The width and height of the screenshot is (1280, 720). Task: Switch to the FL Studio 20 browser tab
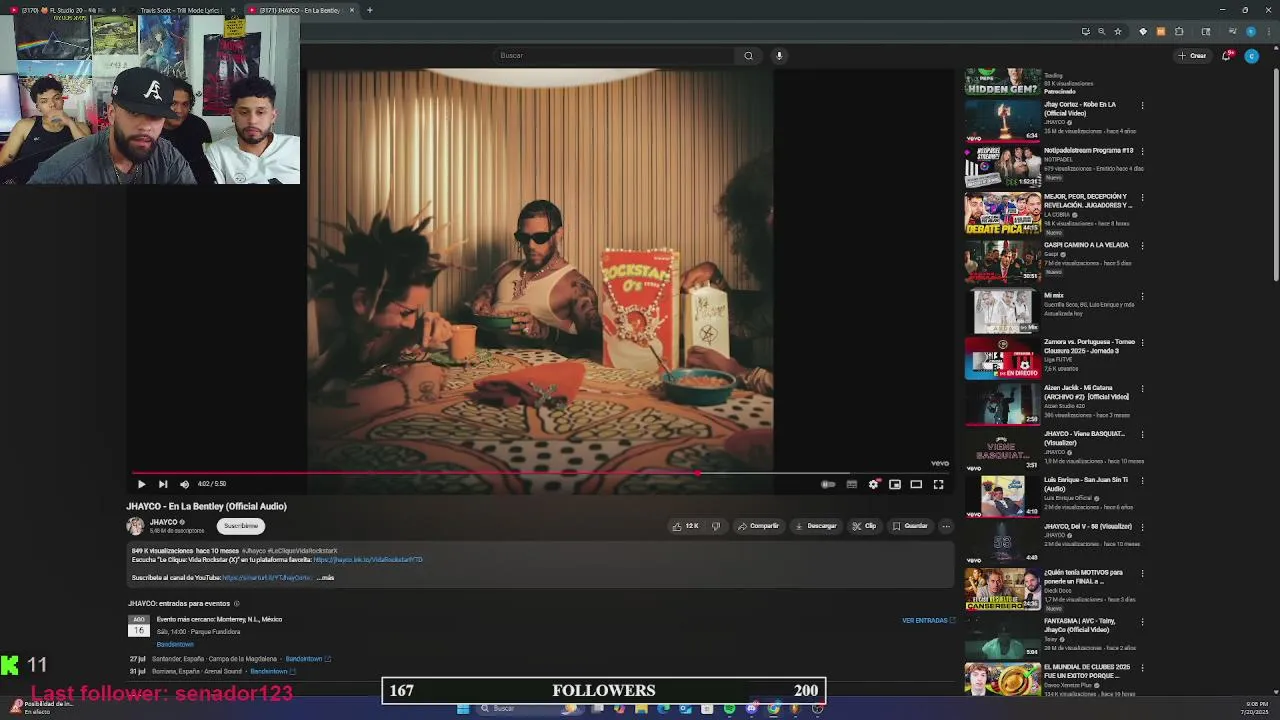pos(60,10)
